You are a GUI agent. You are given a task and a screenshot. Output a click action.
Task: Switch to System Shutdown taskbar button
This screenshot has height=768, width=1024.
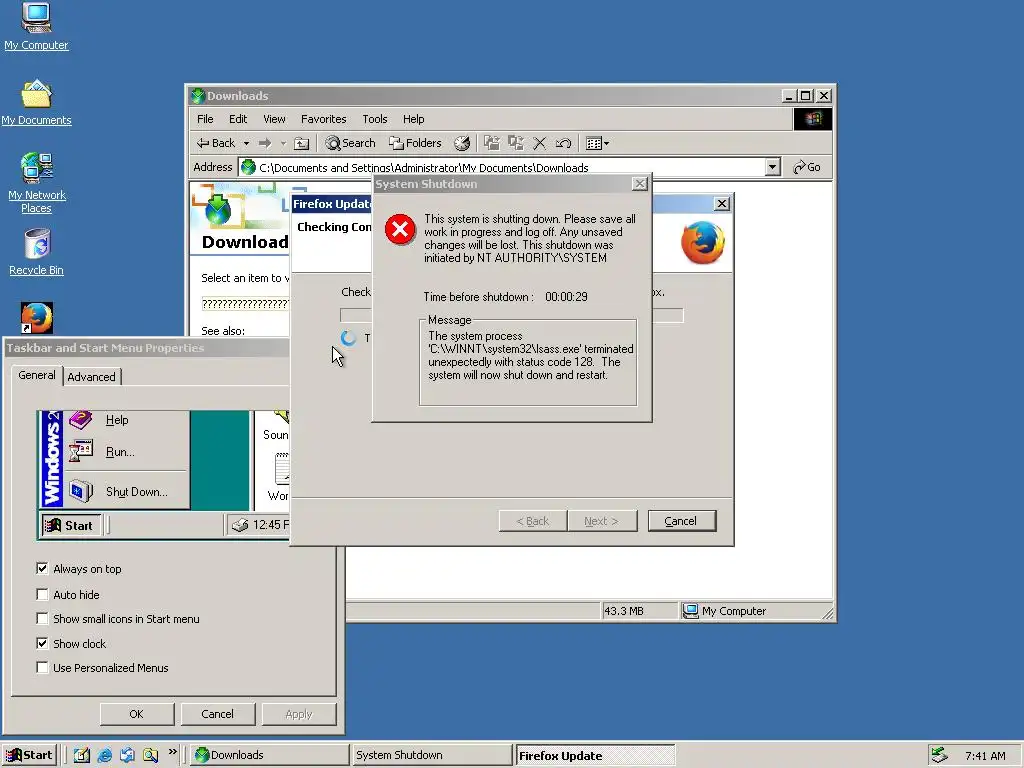pos(431,755)
